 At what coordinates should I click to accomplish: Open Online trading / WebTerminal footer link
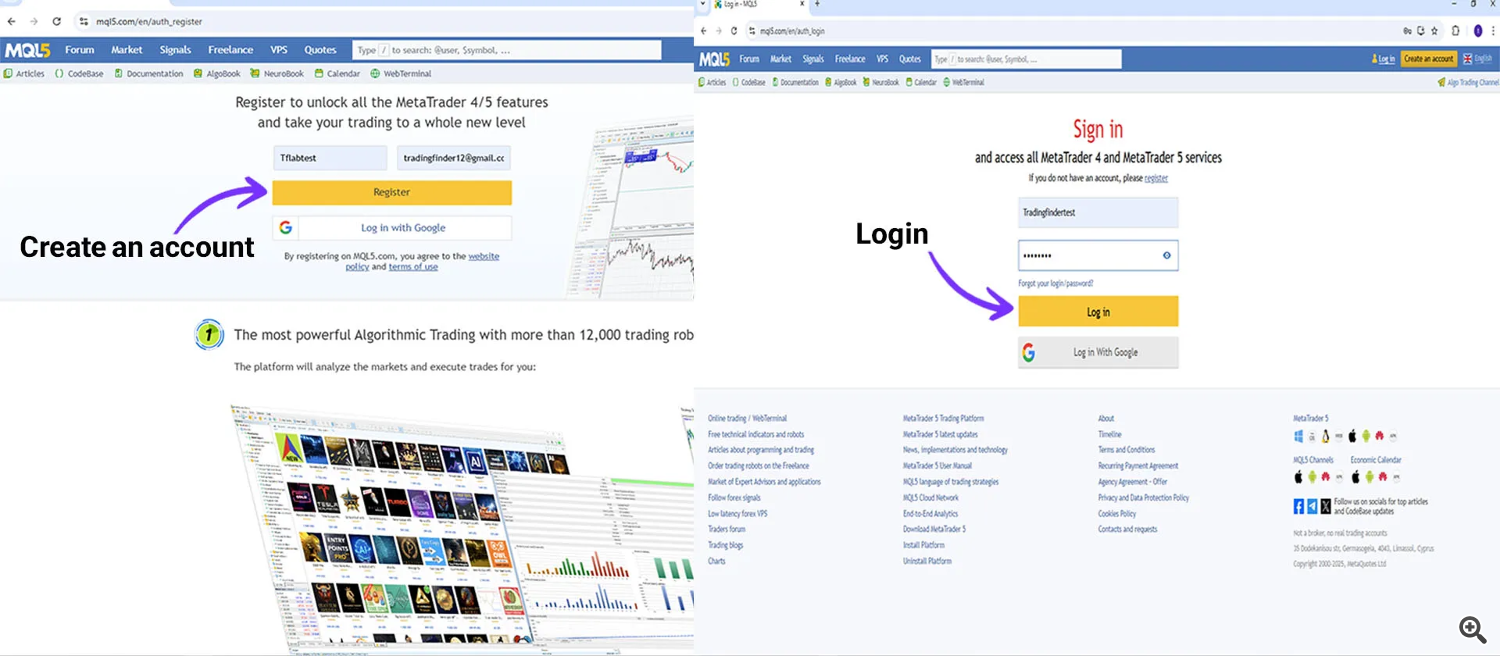click(747, 418)
